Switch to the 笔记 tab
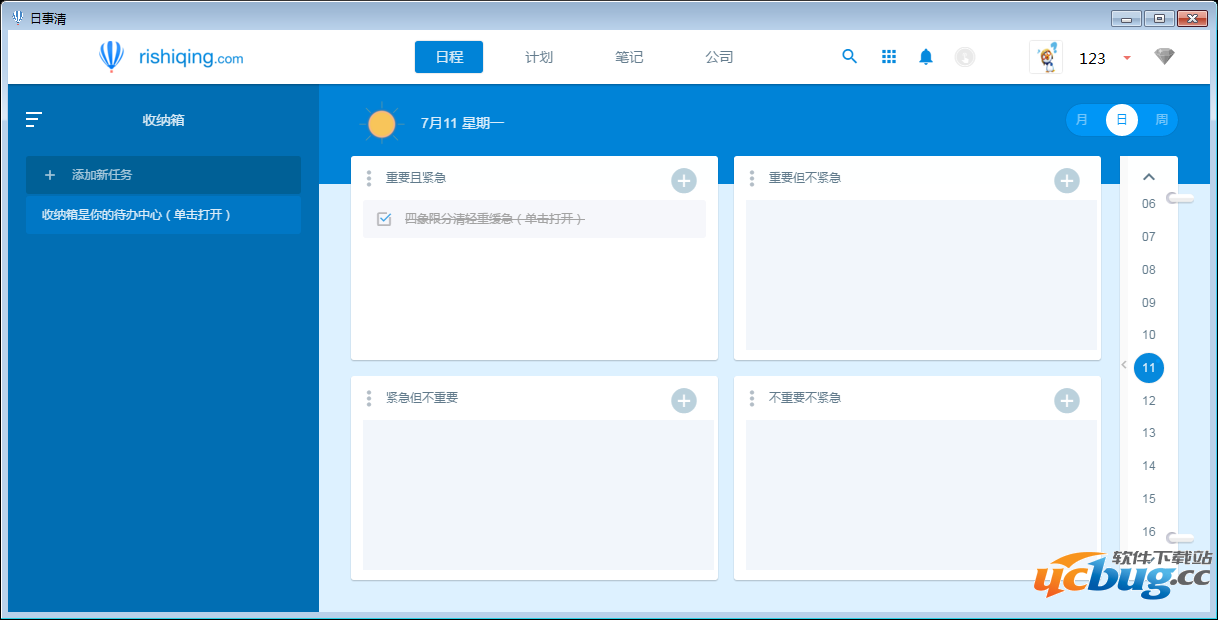Image resolution: width=1218 pixels, height=620 pixels. 629,57
